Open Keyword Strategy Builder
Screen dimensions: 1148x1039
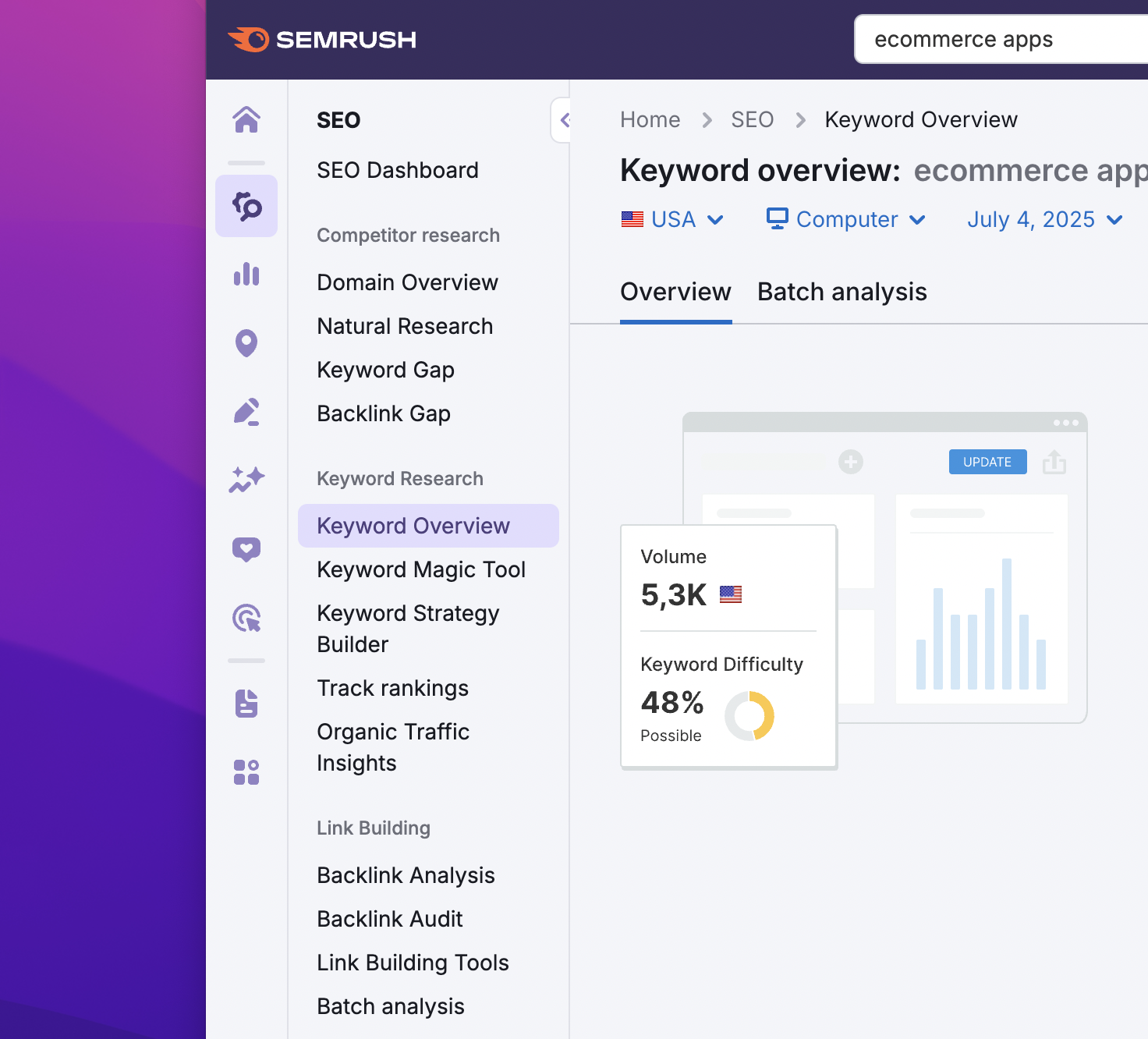(408, 629)
